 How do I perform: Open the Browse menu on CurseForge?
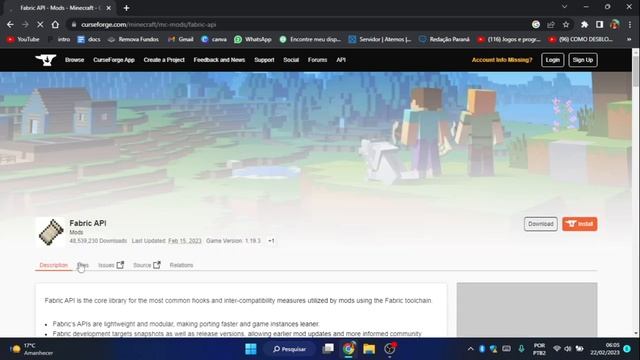(74, 60)
